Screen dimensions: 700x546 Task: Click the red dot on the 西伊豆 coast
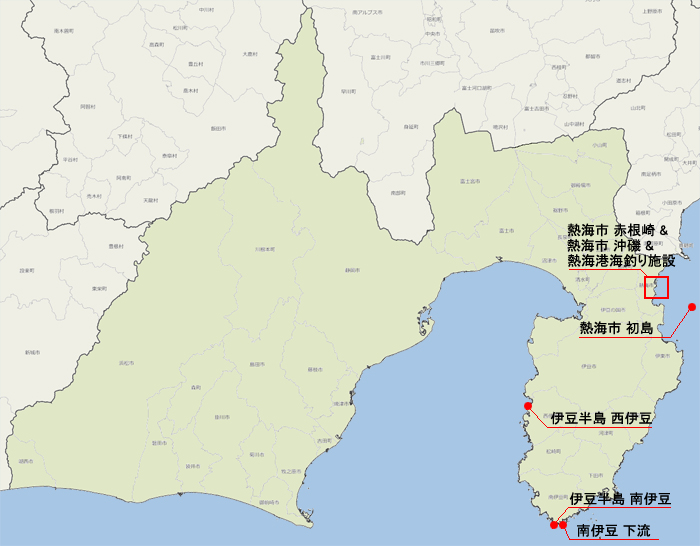(x=528, y=406)
